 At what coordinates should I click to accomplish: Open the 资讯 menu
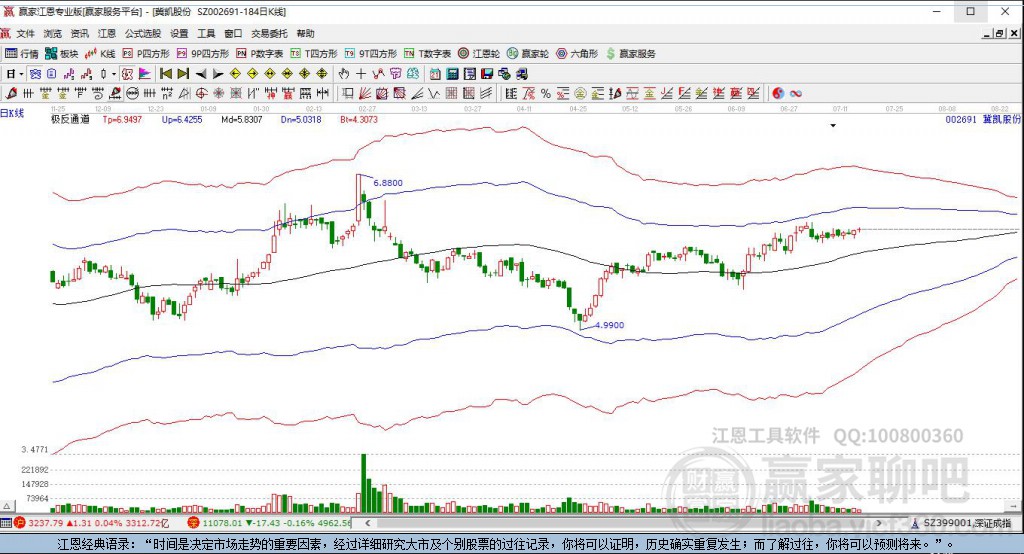[x=80, y=33]
